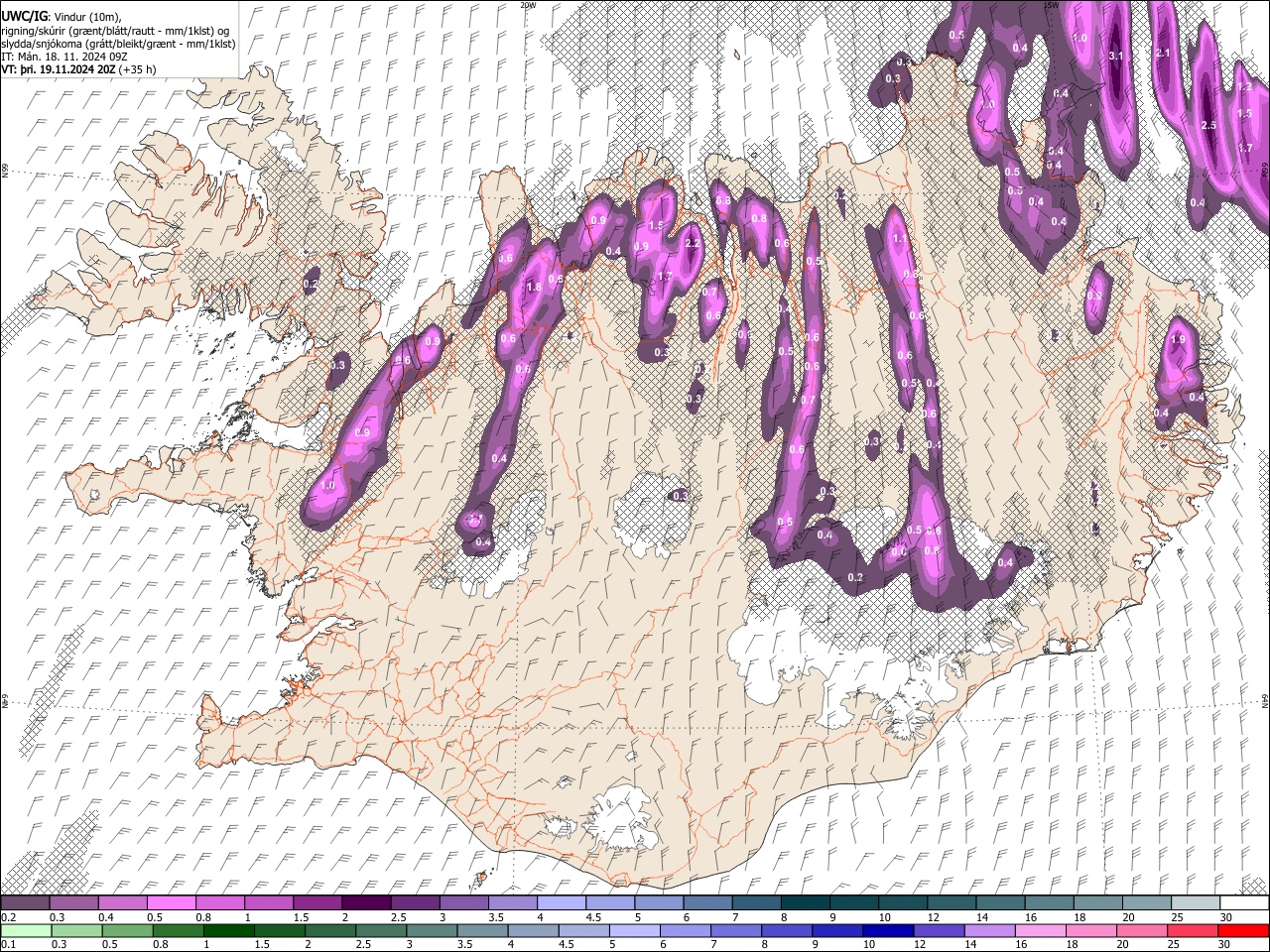This screenshot has width=1270, height=952.
Task: Click the 30 label in top legend row
Action: pos(1226,917)
